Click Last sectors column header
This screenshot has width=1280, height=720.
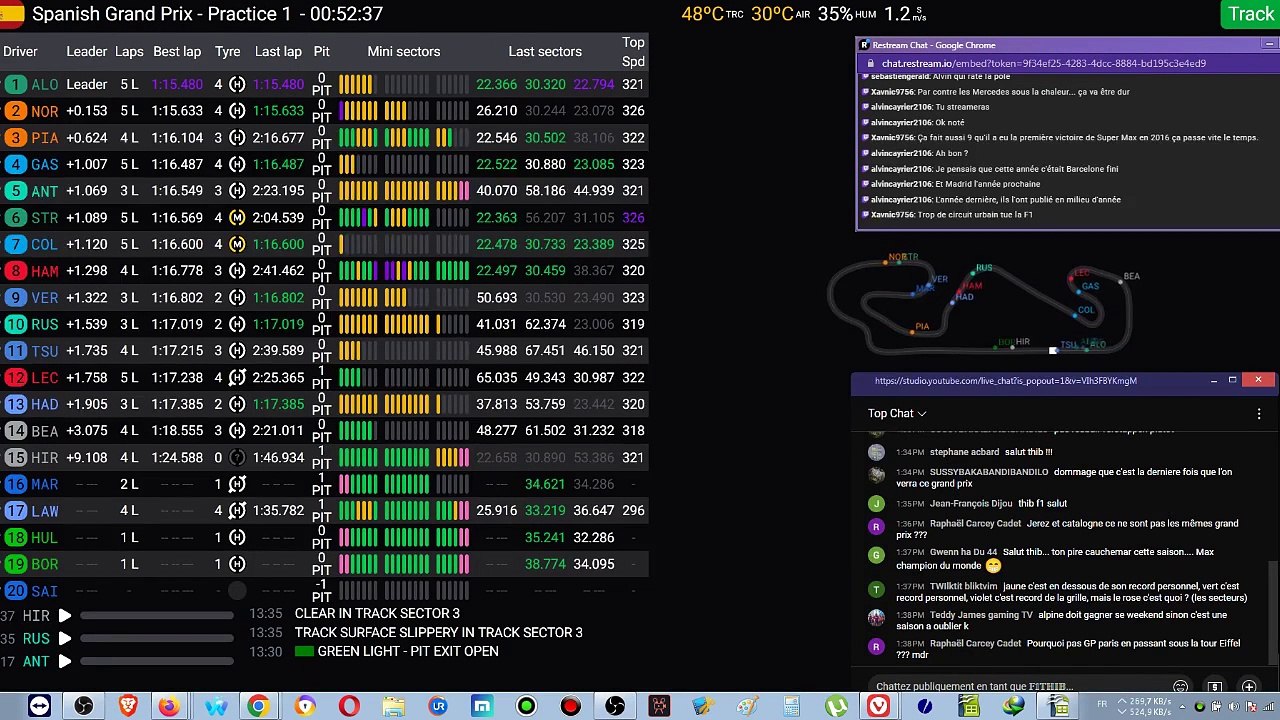tap(545, 51)
